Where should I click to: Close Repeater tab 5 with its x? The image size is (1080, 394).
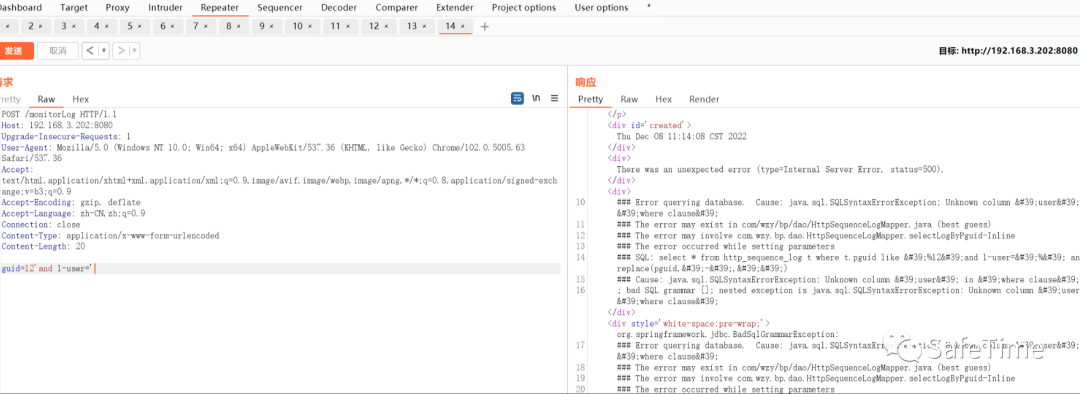[139, 27]
